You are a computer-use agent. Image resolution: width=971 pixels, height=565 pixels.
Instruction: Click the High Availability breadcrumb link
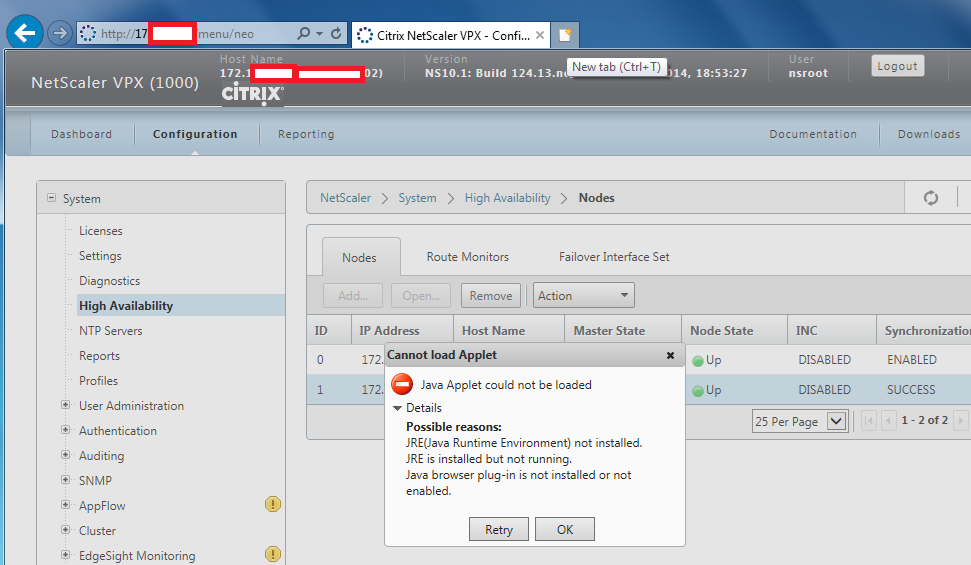pyautogui.click(x=508, y=198)
